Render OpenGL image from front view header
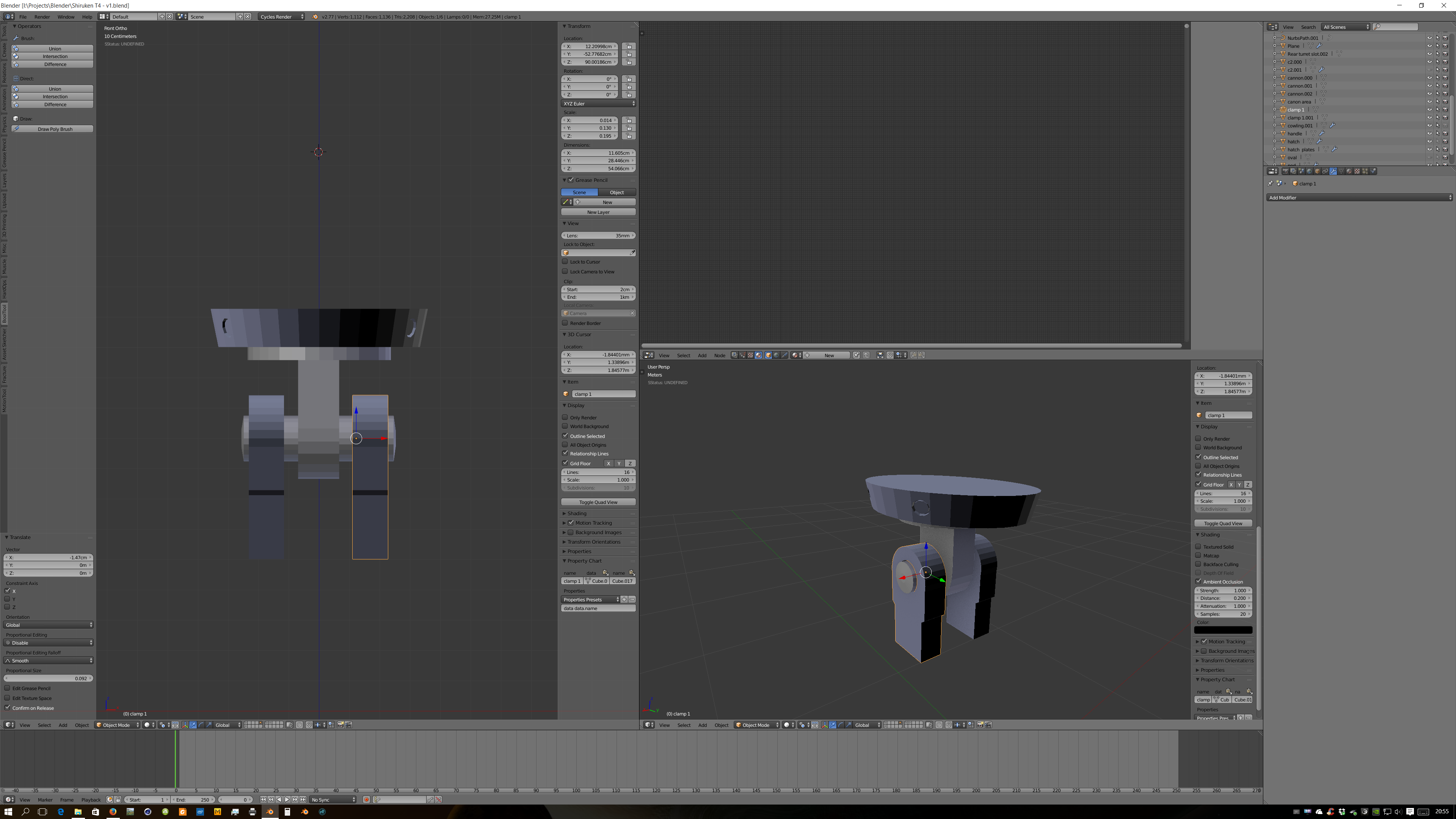The height and width of the screenshot is (819, 1456). tap(340, 725)
